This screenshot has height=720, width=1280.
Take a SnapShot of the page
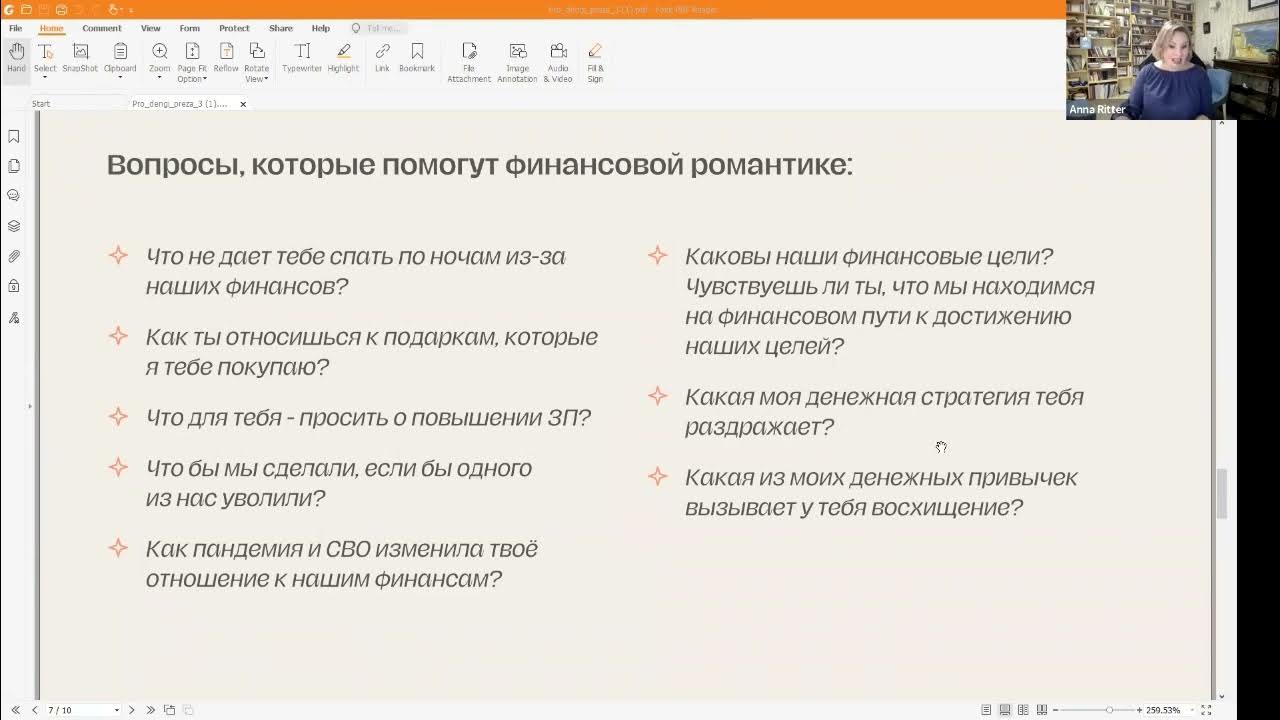(80, 58)
